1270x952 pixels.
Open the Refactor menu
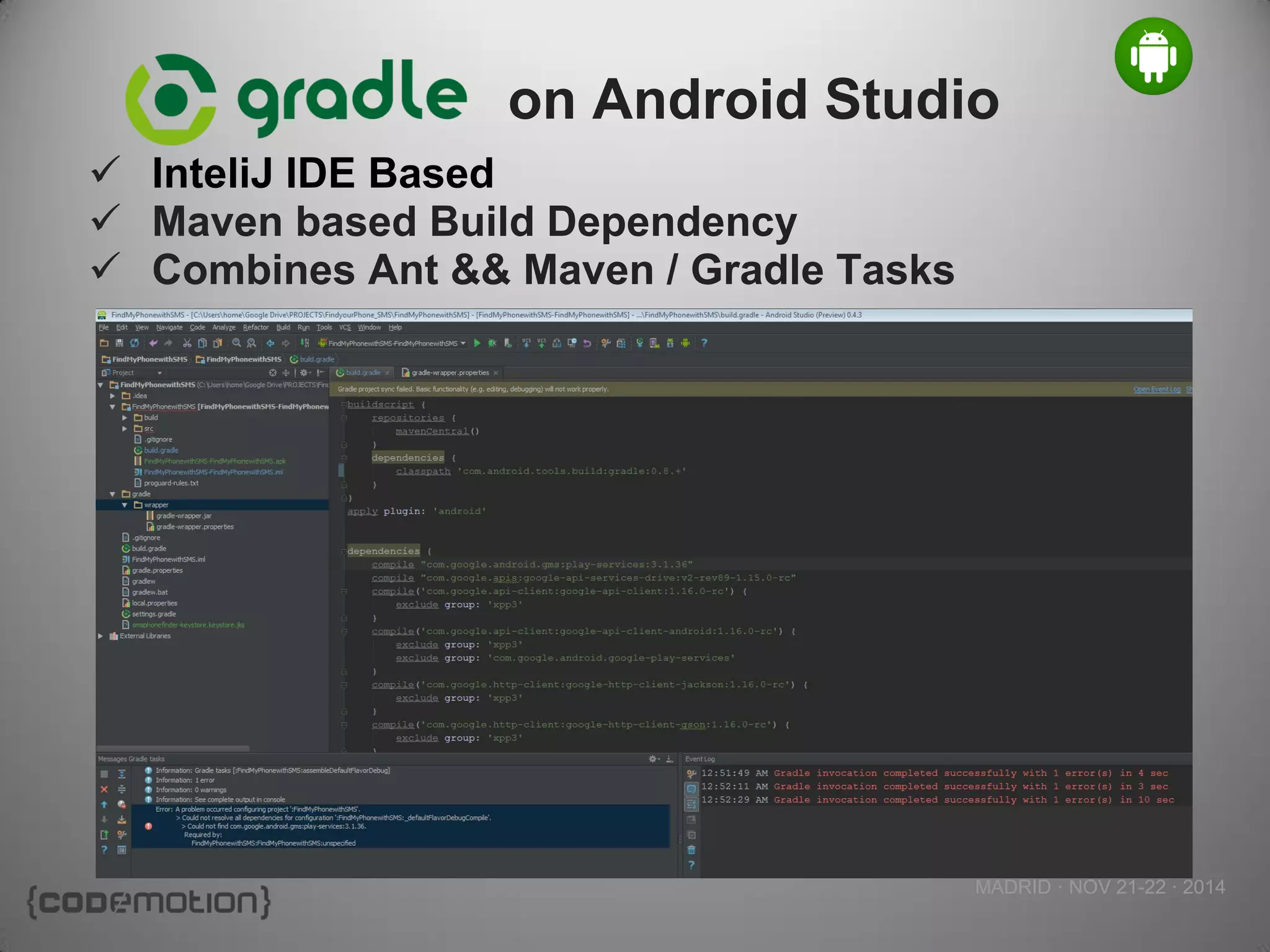tap(255, 327)
